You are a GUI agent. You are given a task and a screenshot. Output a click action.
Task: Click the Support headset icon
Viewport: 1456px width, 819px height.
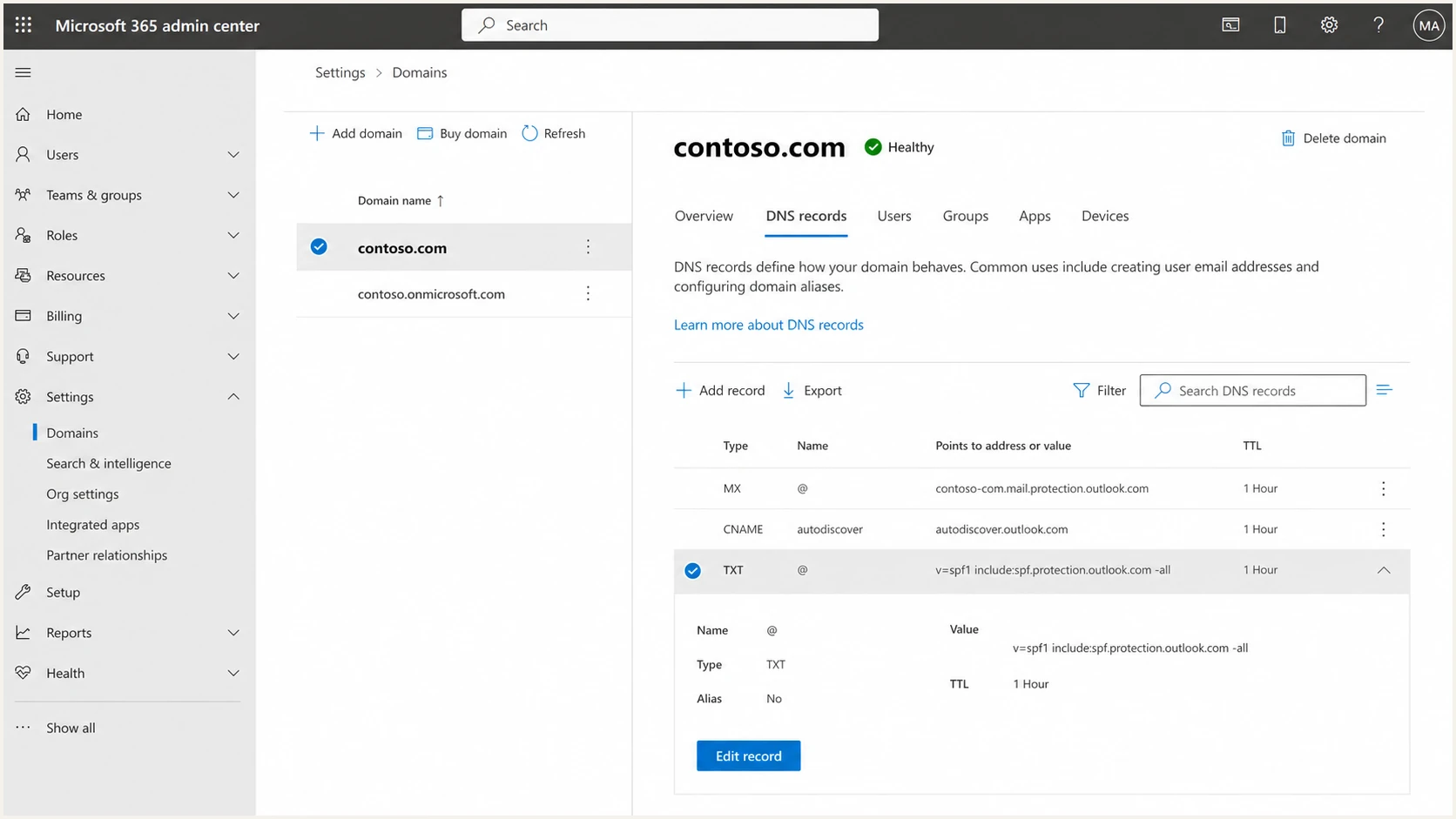(x=24, y=356)
